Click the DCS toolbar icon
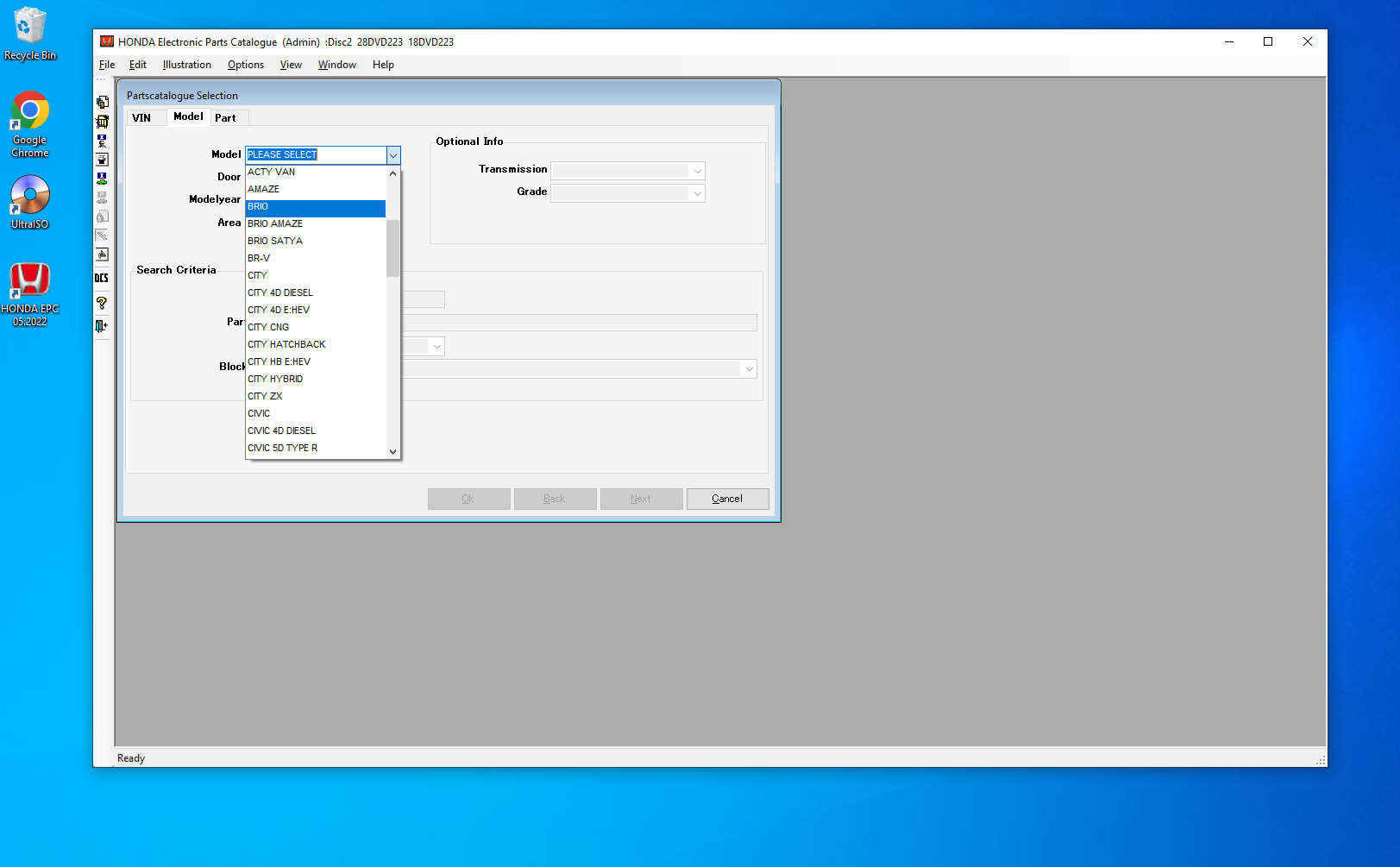The image size is (1400, 867). (102, 278)
